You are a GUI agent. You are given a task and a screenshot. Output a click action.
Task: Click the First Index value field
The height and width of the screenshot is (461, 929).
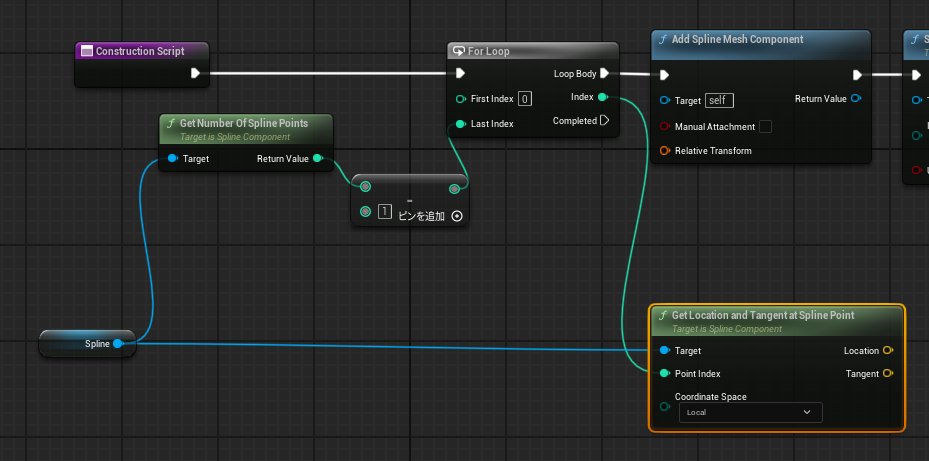[x=525, y=99]
